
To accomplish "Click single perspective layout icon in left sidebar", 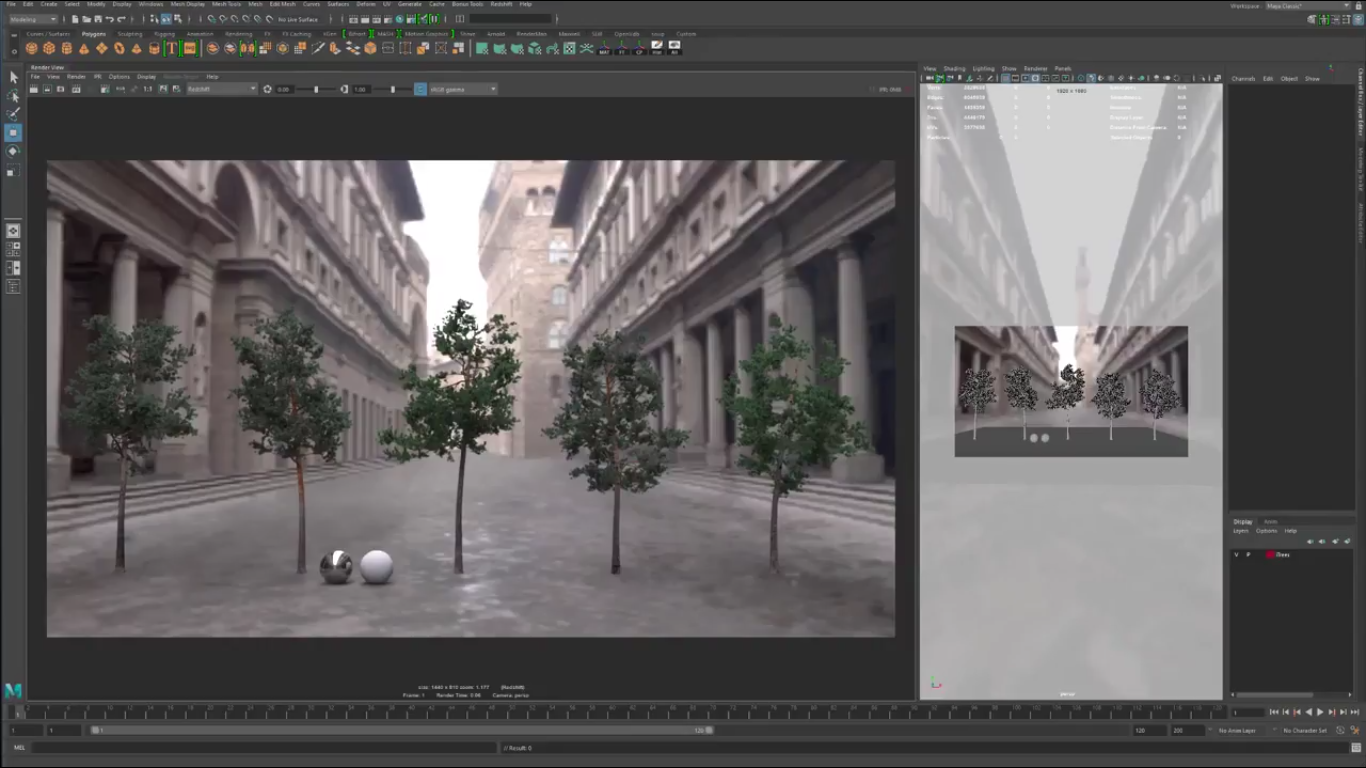I will point(13,231).
